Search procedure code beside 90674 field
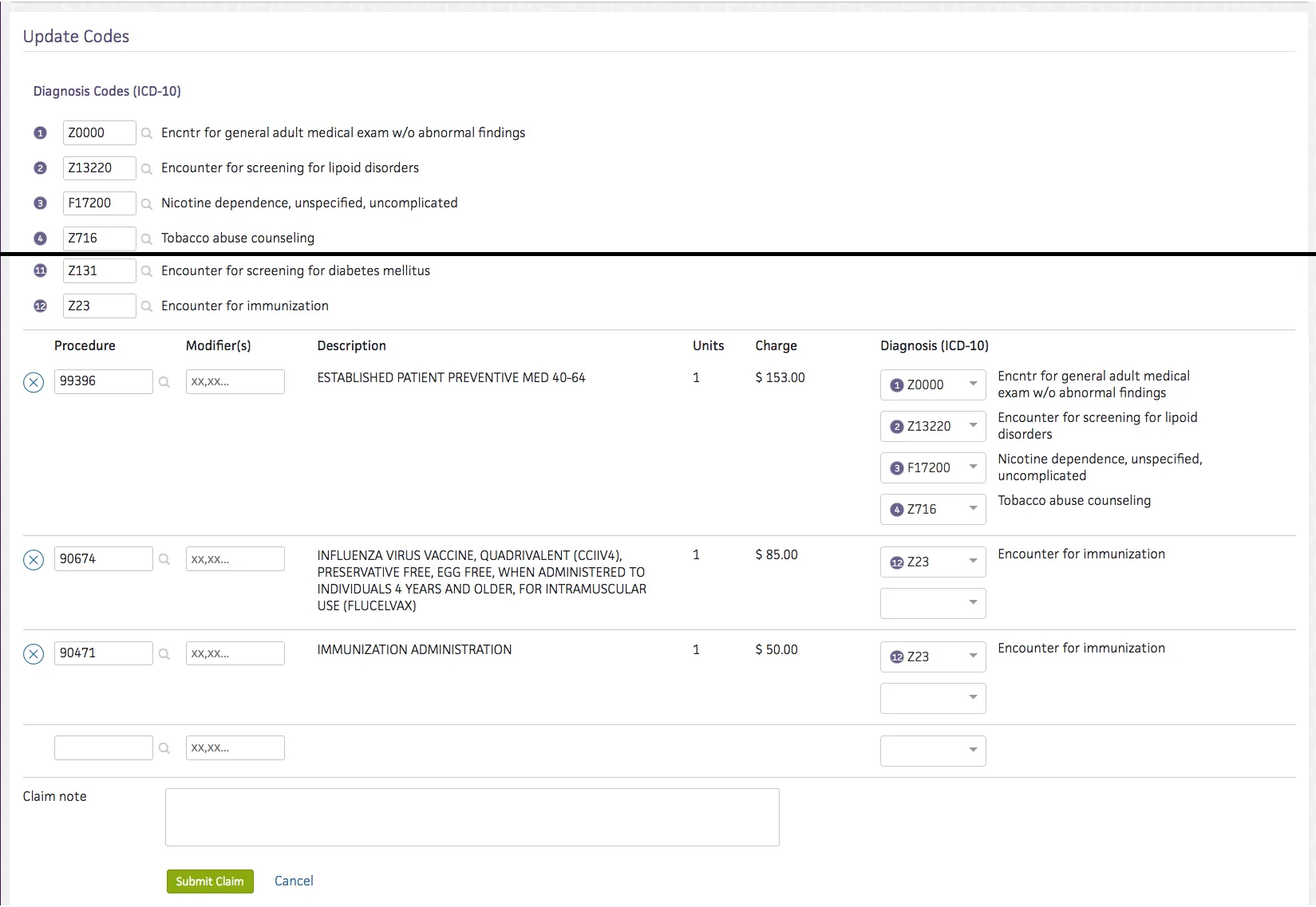Screen dimensions: 1316x907 tap(164, 559)
